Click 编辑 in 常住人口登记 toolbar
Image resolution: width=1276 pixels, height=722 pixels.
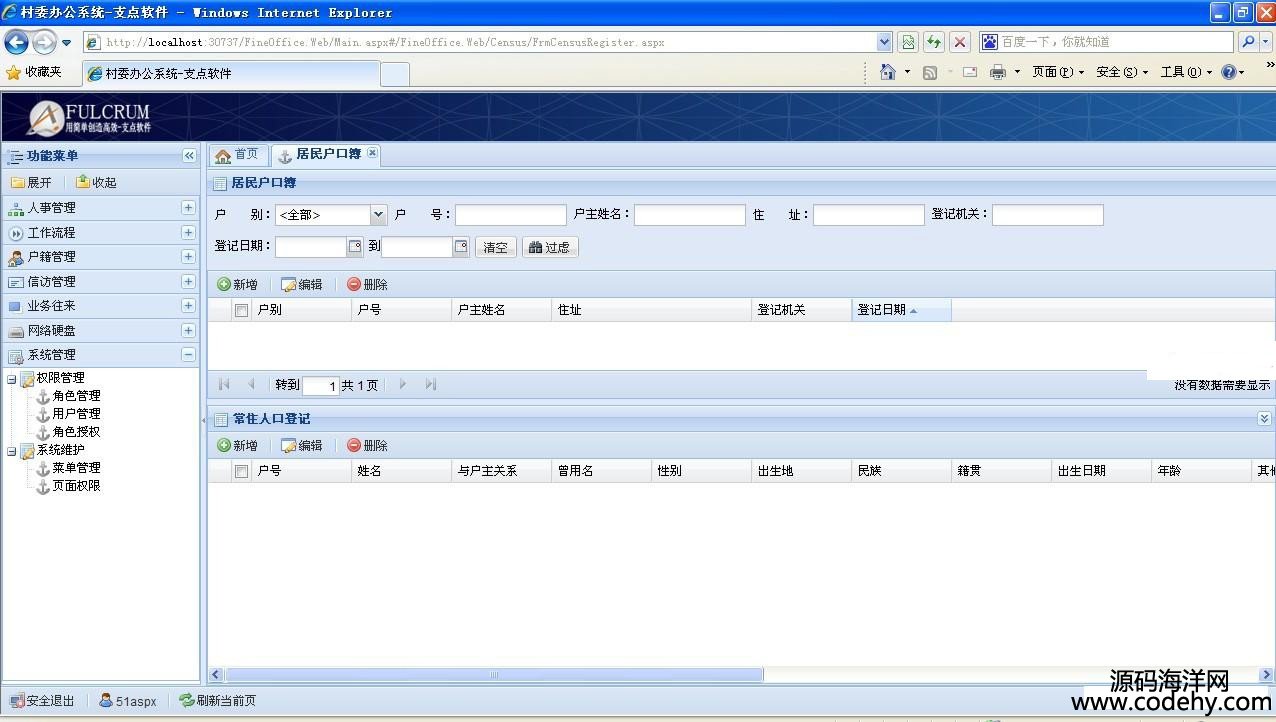302,446
